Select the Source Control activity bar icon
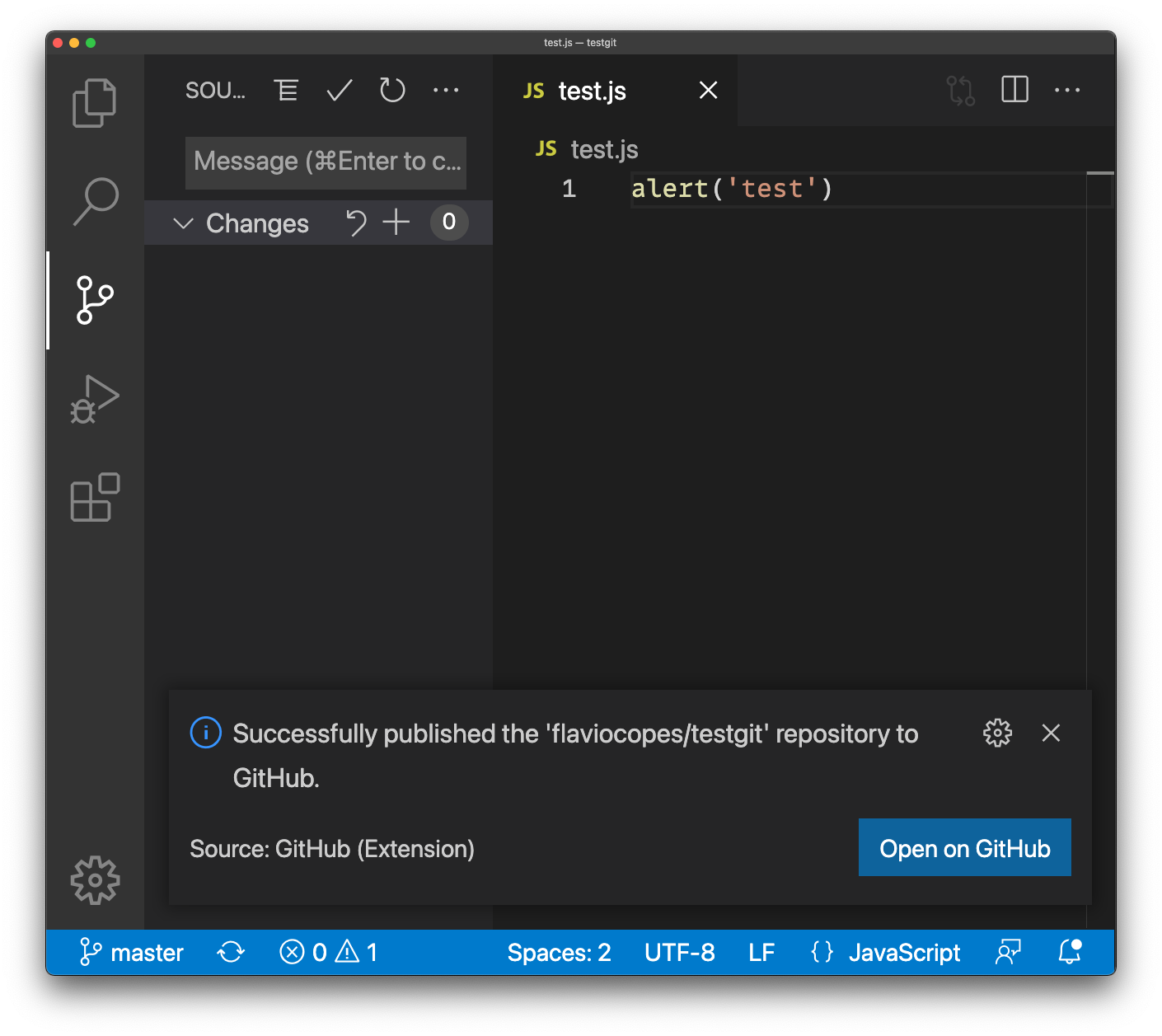 pos(95,300)
